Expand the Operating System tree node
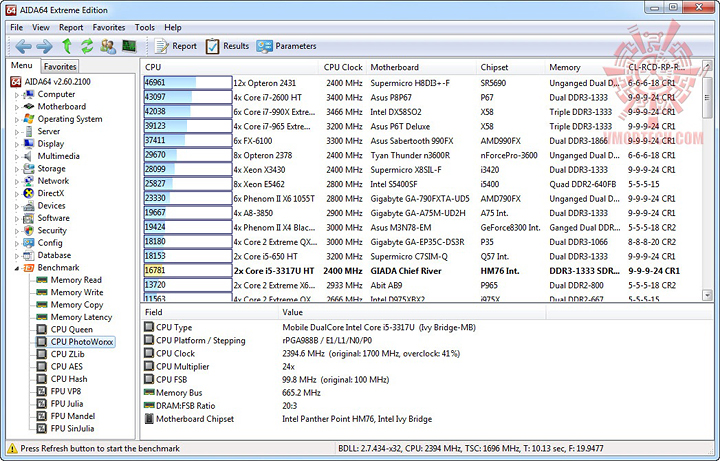Image resolution: width=720 pixels, height=461 pixels. pos(17,119)
